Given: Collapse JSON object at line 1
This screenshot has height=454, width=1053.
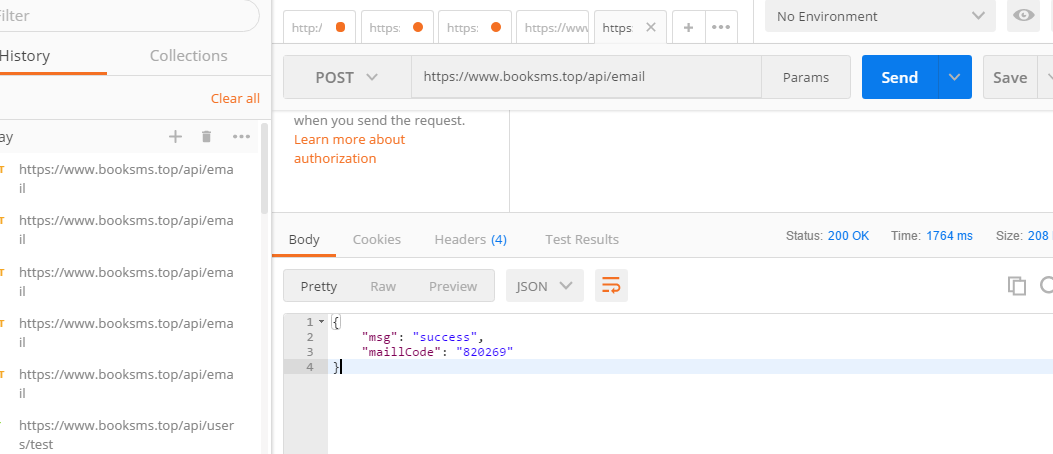Looking at the screenshot, I should (321, 321).
